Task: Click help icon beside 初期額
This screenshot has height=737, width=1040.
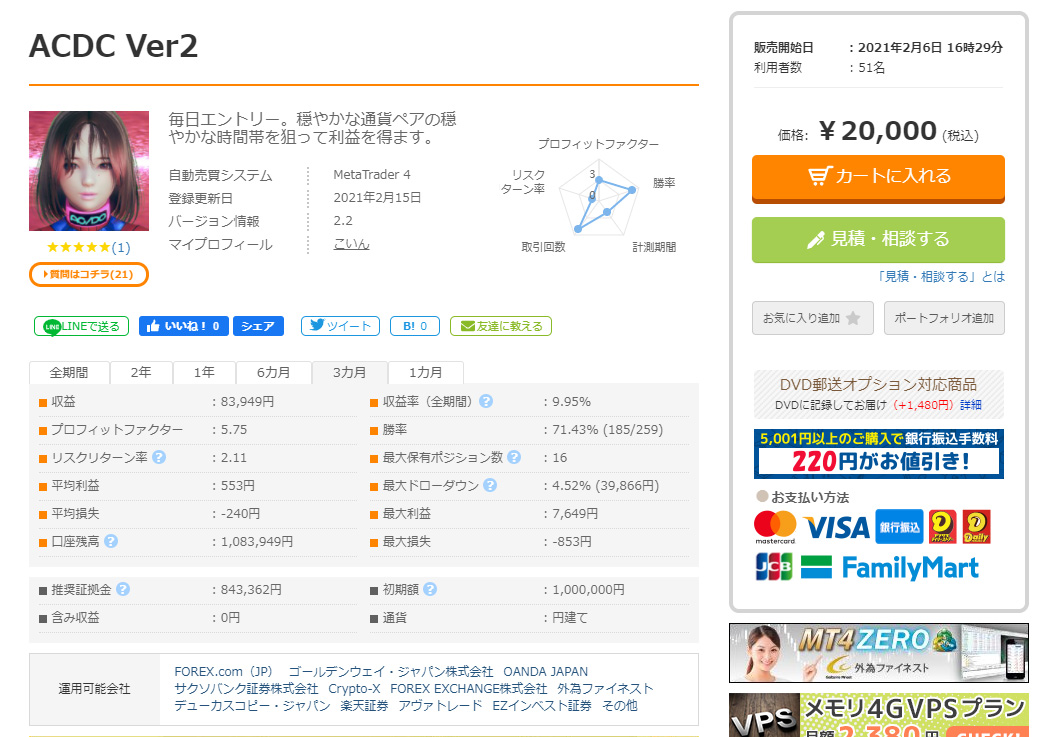Action: [x=430, y=589]
